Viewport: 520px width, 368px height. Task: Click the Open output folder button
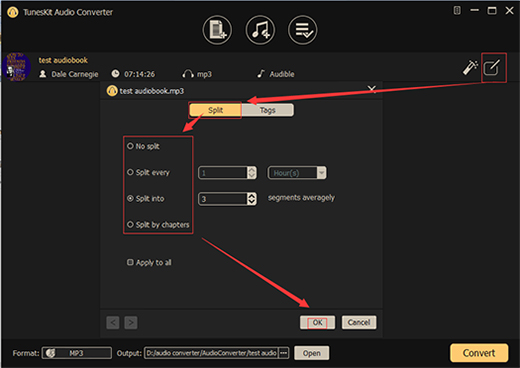312,353
